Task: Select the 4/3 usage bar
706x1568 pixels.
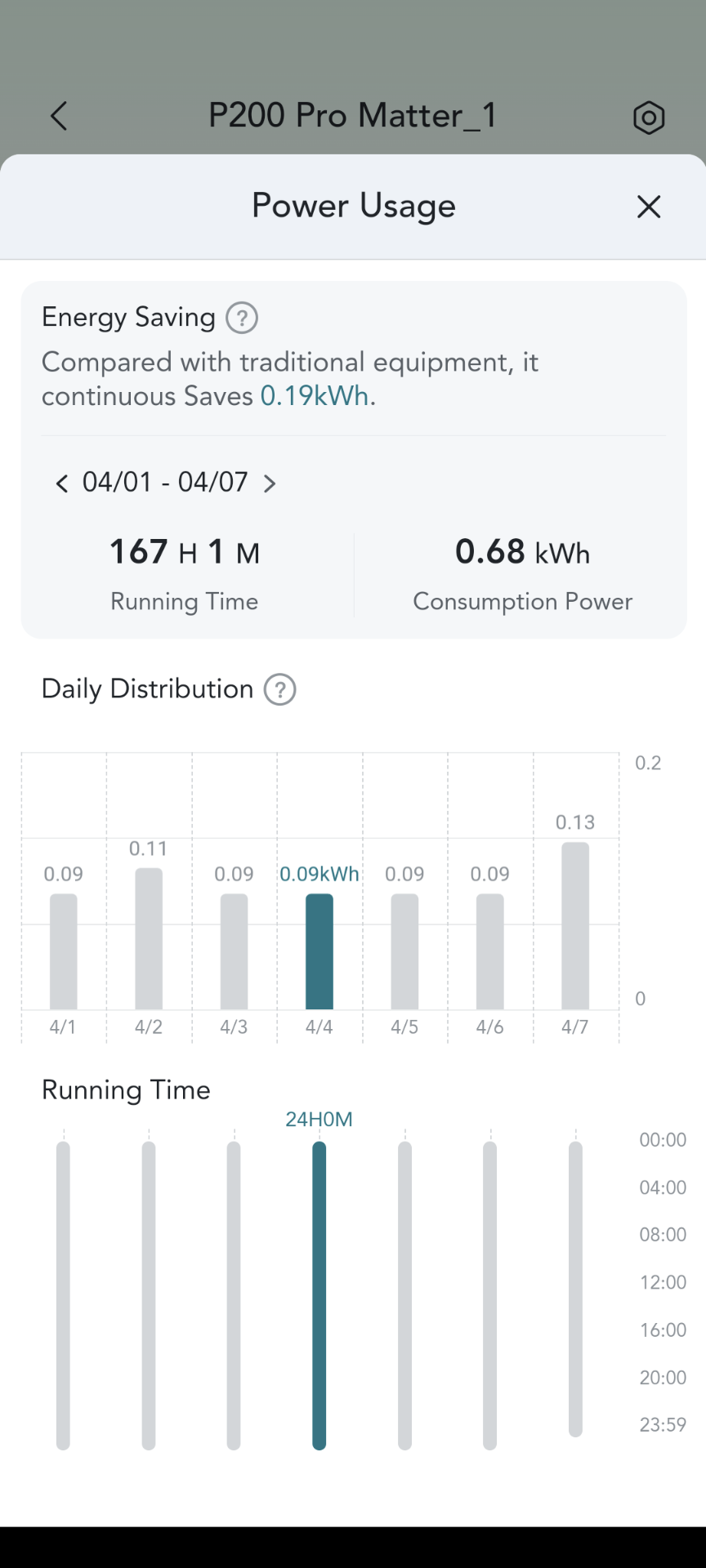Action: (234, 951)
